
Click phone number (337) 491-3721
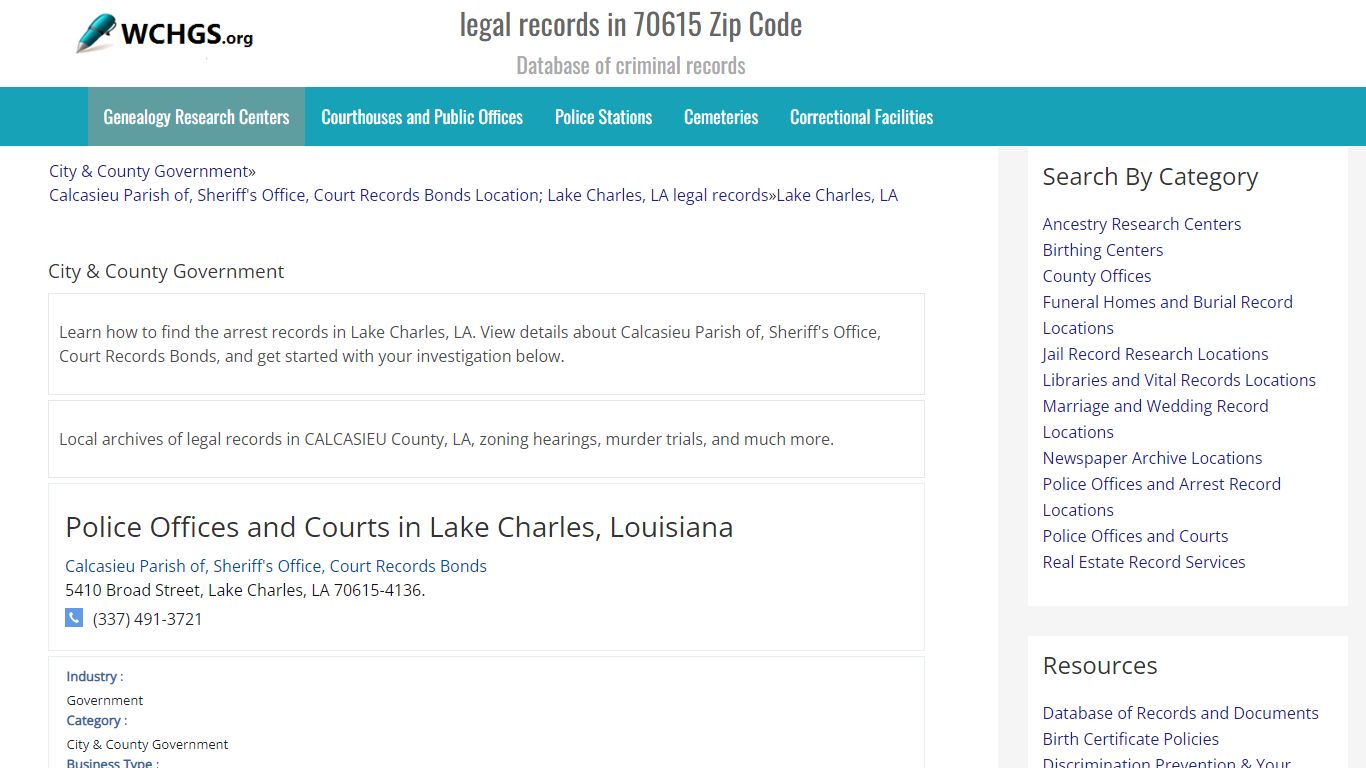pos(147,619)
